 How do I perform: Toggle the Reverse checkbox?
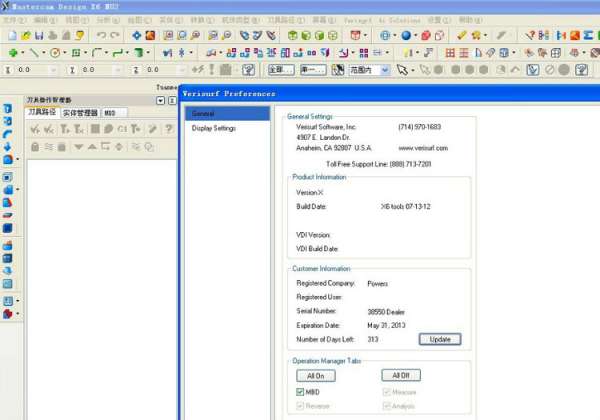[x=300, y=406]
